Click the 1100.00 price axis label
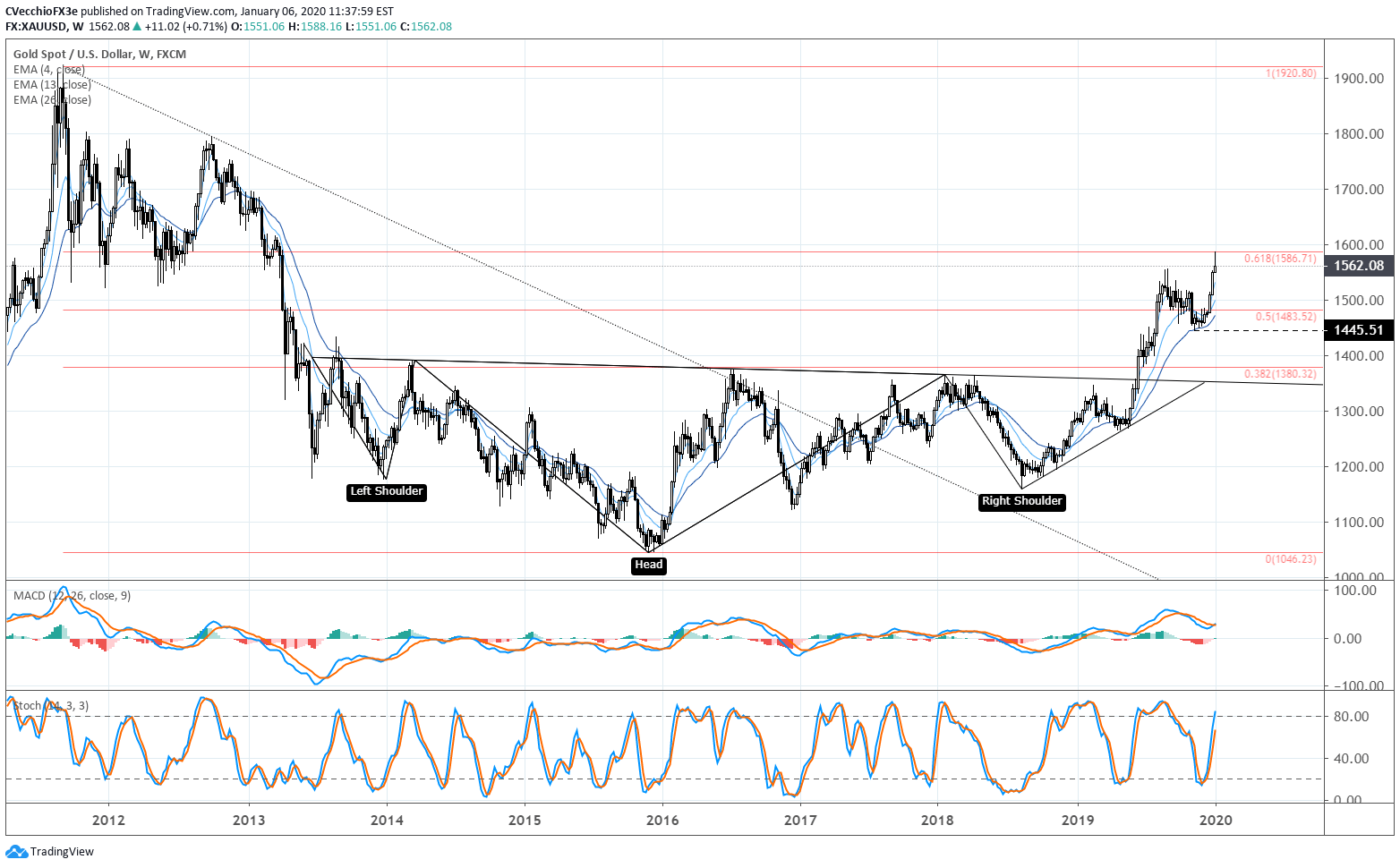This screenshot has width=1400, height=868. point(1359,523)
